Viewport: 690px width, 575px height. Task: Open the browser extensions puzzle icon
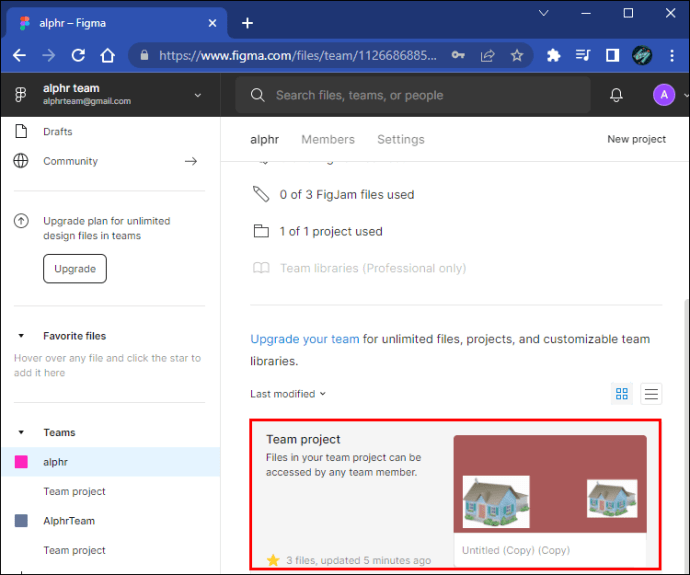point(553,56)
